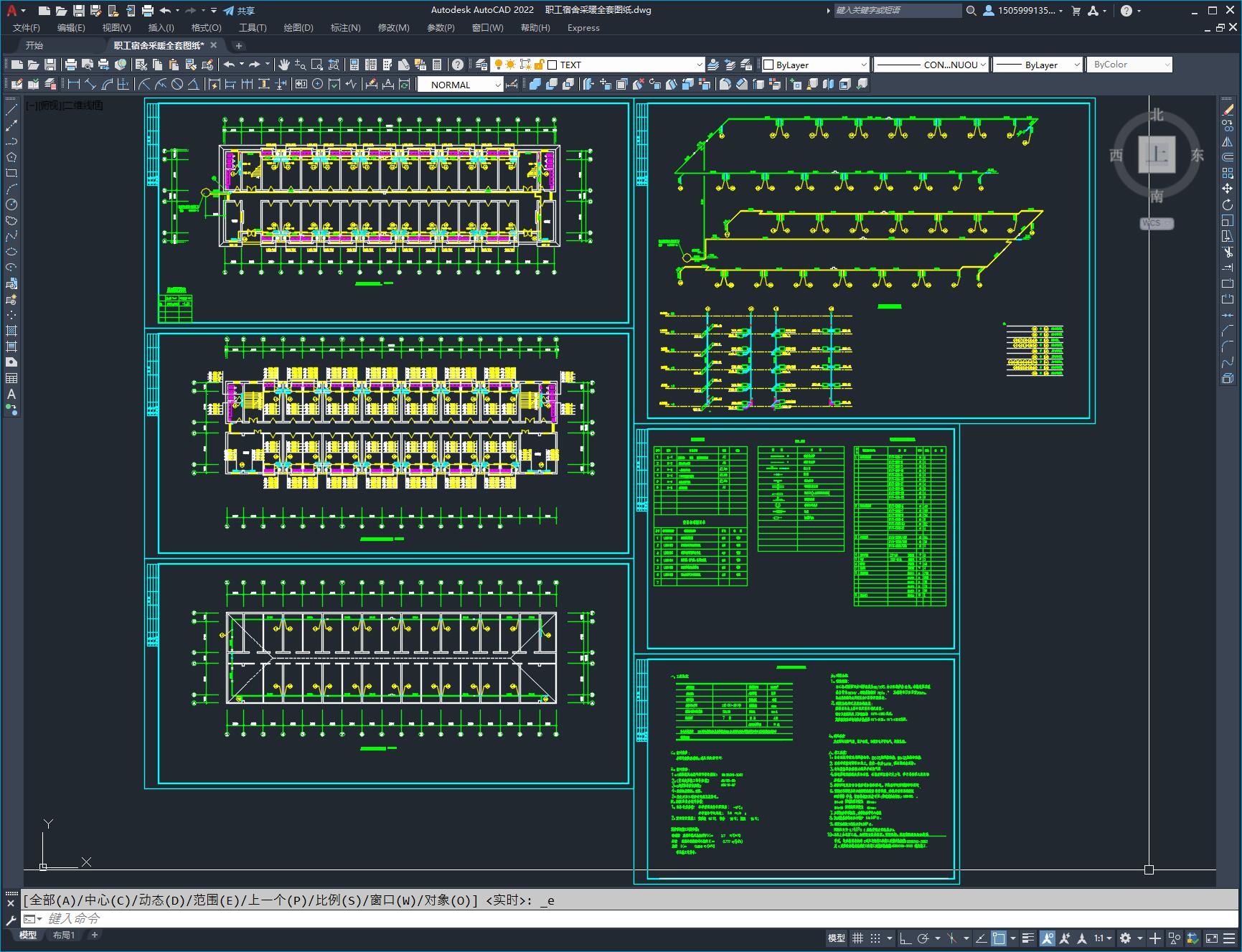Image resolution: width=1242 pixels, height=952 pixels.
Task: Open the 绘图(D) menu
Action: [298, 27]
